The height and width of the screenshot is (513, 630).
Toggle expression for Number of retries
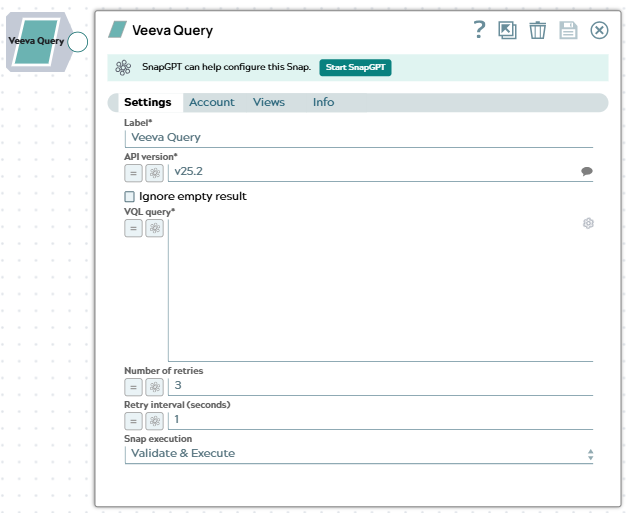pyautogui.click(x=133, y=387)
